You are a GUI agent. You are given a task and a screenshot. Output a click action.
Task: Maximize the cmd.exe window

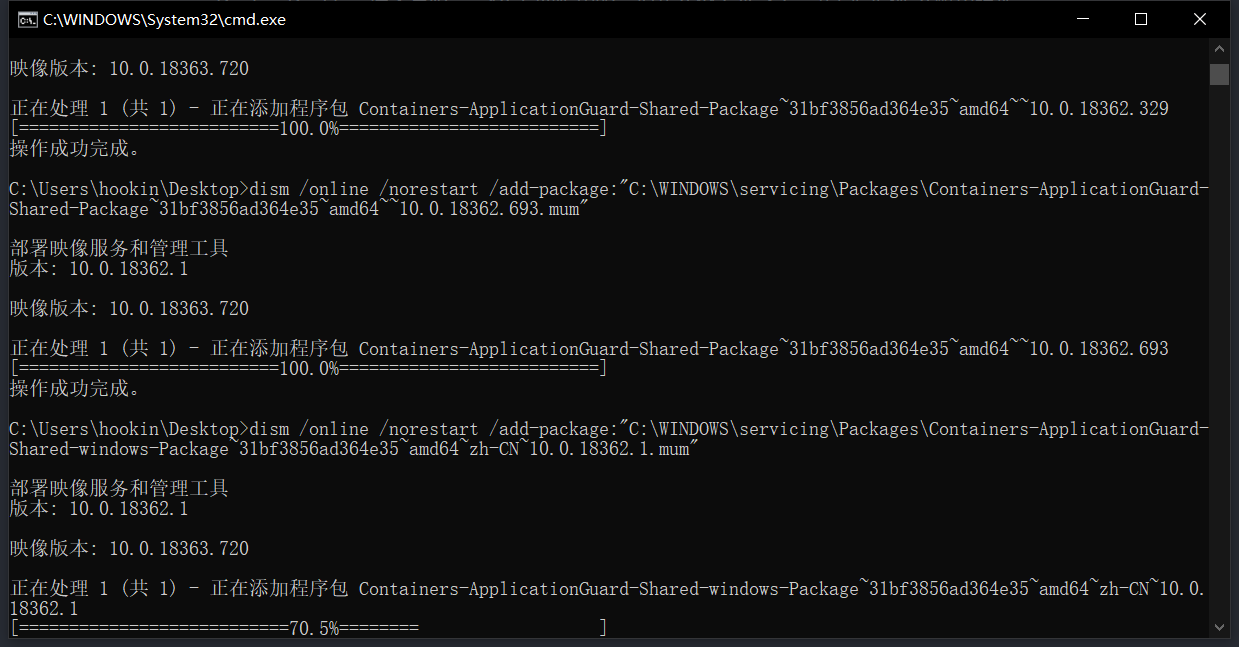[1141, 19]
